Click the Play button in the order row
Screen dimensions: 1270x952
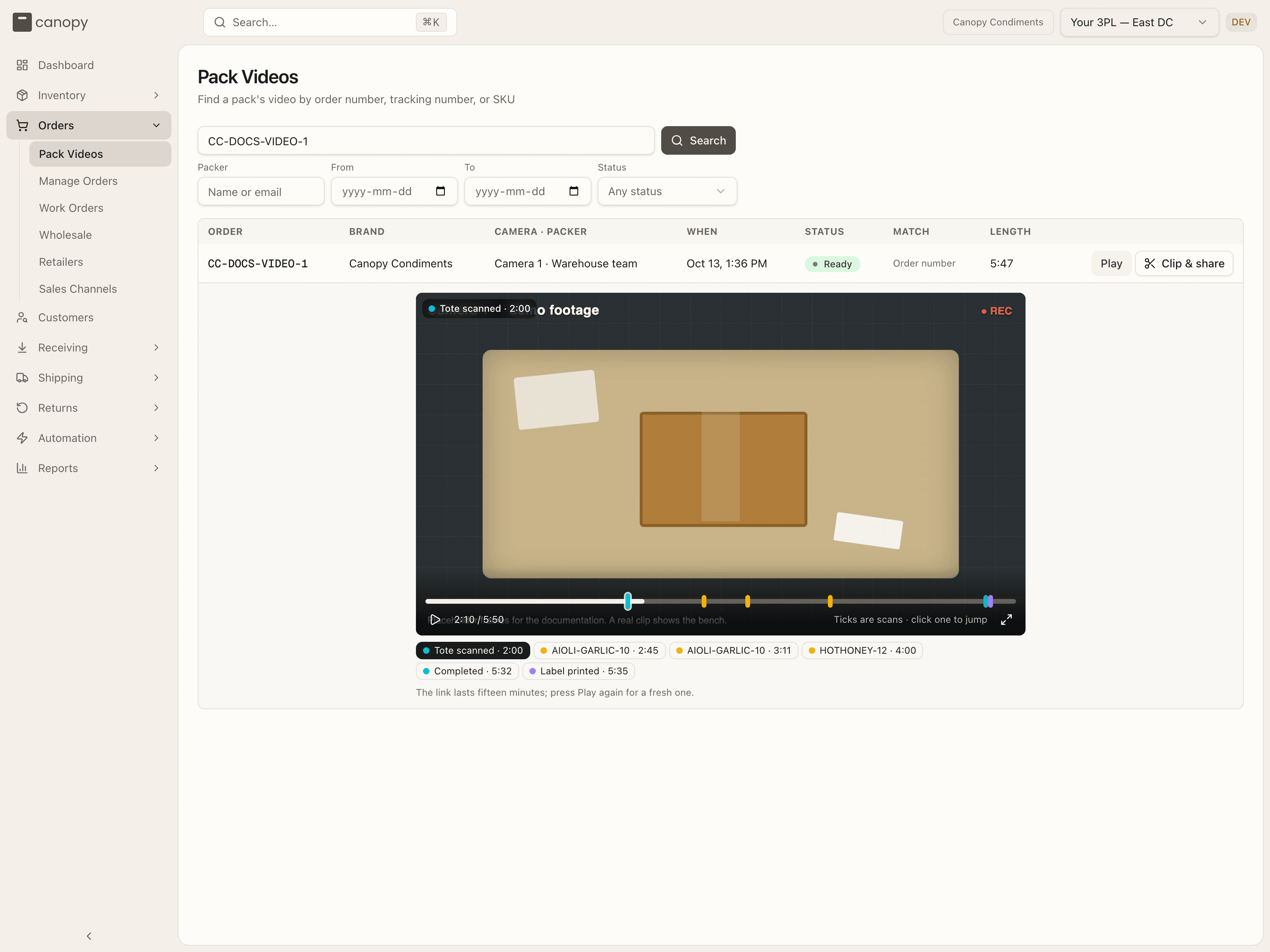1111,263
